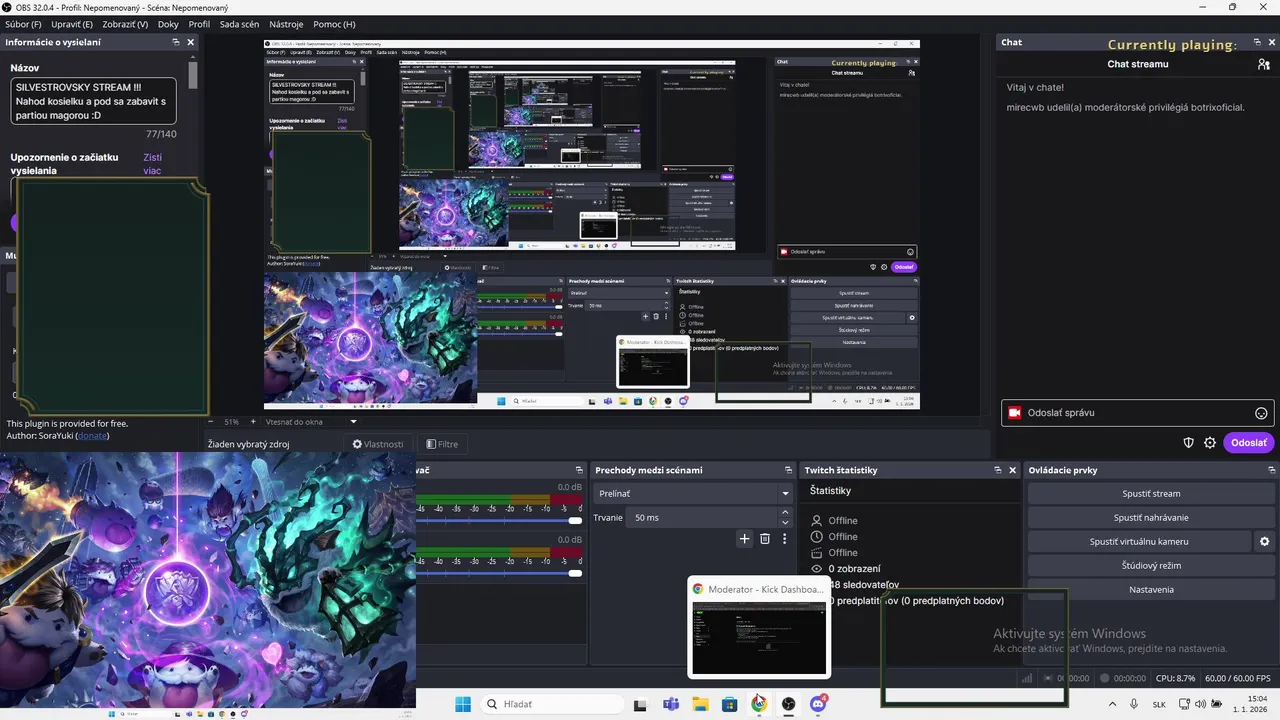Click Zisti viac link

152,164
